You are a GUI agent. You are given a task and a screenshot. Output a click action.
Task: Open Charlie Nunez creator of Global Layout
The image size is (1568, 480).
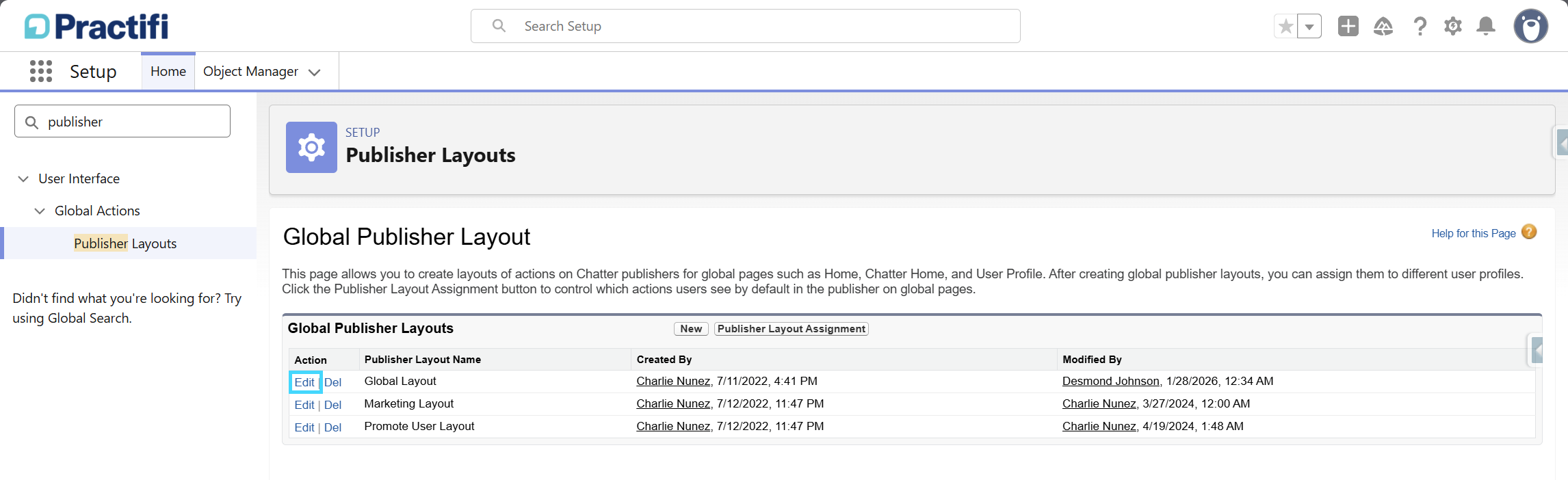click(x=673, y=381)
